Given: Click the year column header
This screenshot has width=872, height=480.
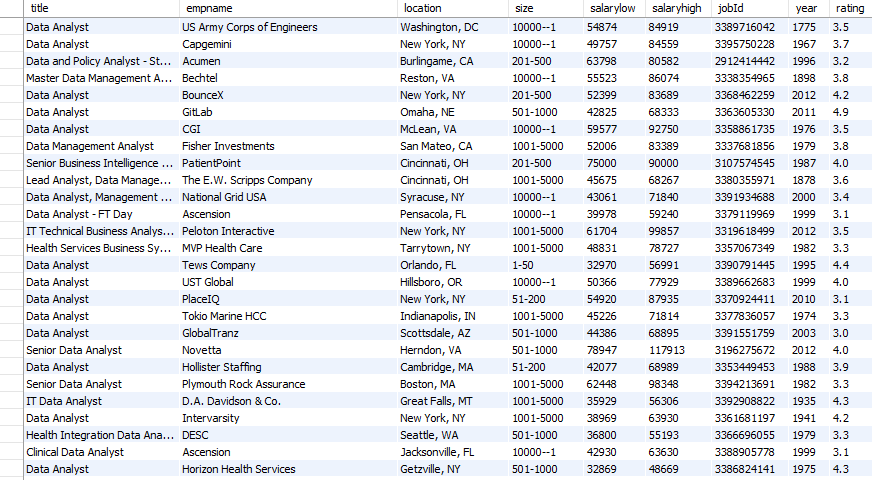Looking at the screenshot, I should point(809,8).
